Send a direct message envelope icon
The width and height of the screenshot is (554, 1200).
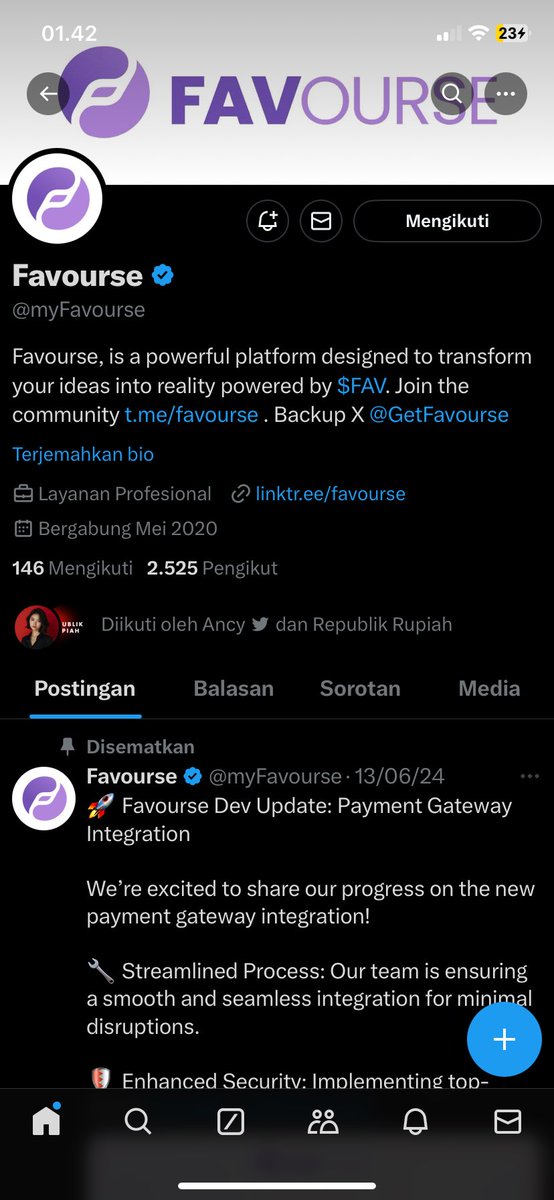[x=321, y=221]
